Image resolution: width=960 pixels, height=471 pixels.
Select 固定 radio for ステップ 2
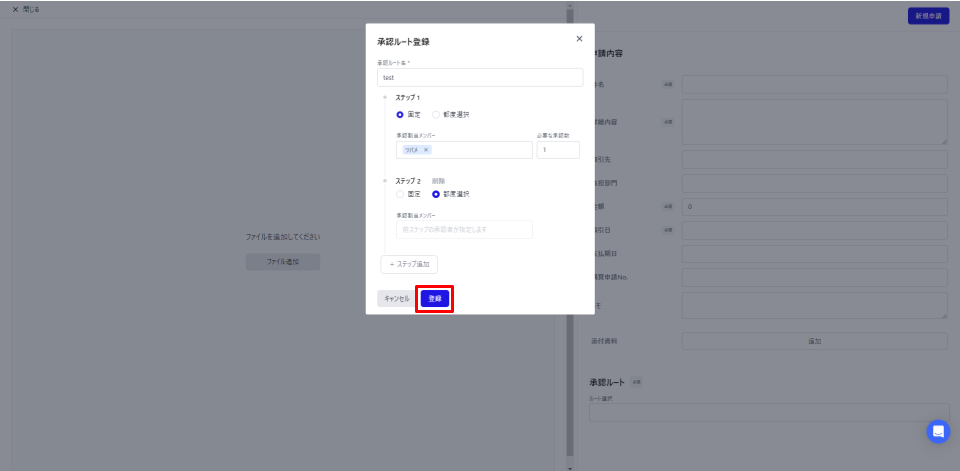(400, 194)
